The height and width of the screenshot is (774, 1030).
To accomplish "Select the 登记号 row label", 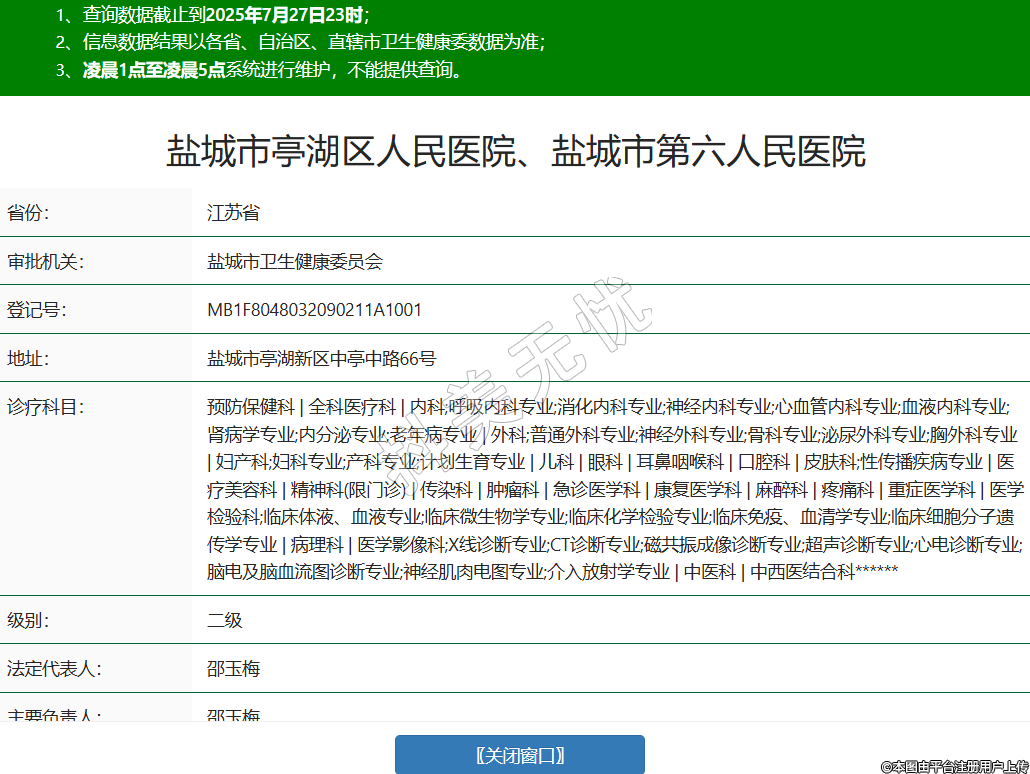I will (x=36, y=310).
